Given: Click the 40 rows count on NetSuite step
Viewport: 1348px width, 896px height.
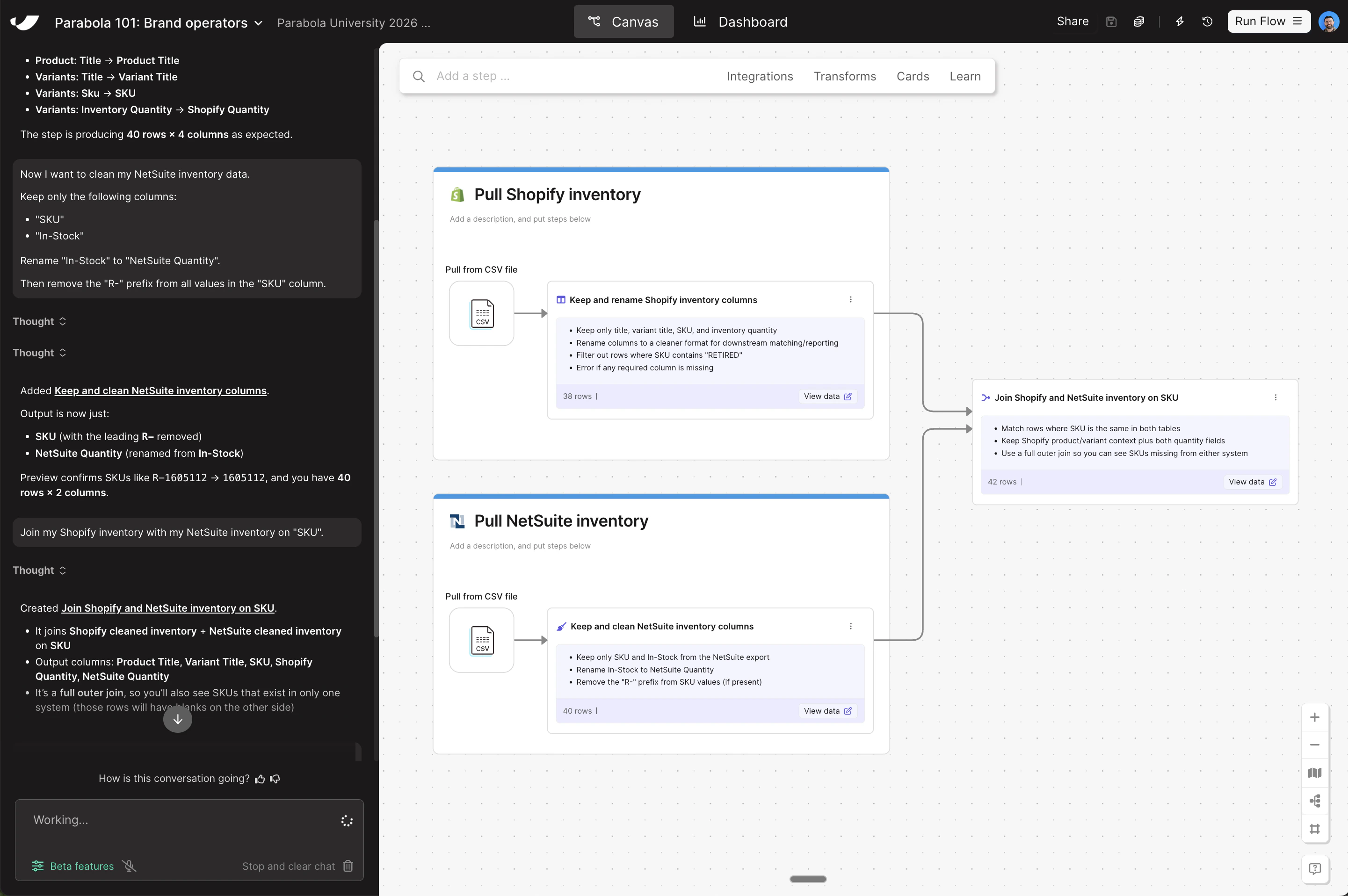Looking at the screenshot, I should (577, 711).
